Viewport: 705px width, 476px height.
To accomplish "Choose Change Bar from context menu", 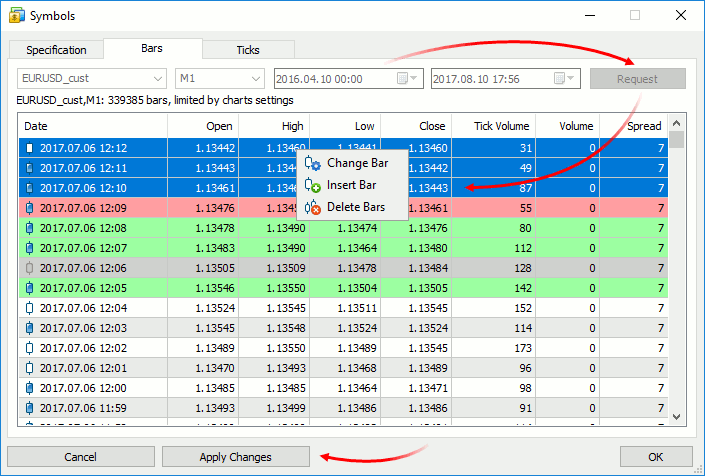I will click(x=352, y=163).
